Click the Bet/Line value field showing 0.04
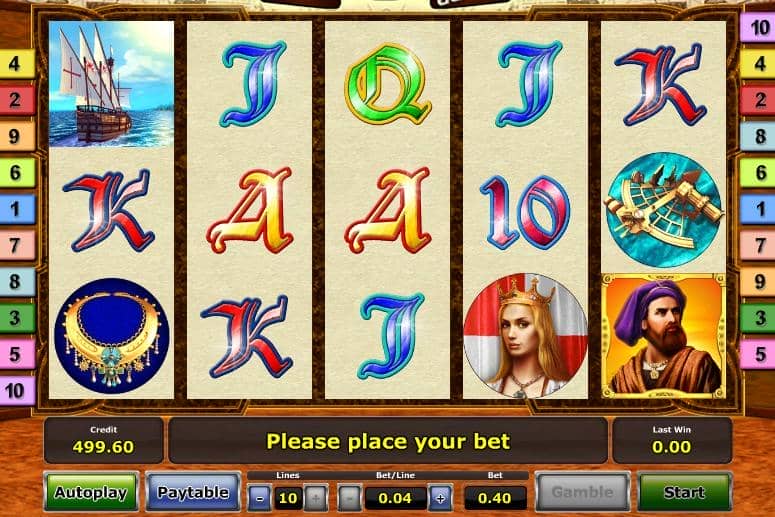 (395, 498)
